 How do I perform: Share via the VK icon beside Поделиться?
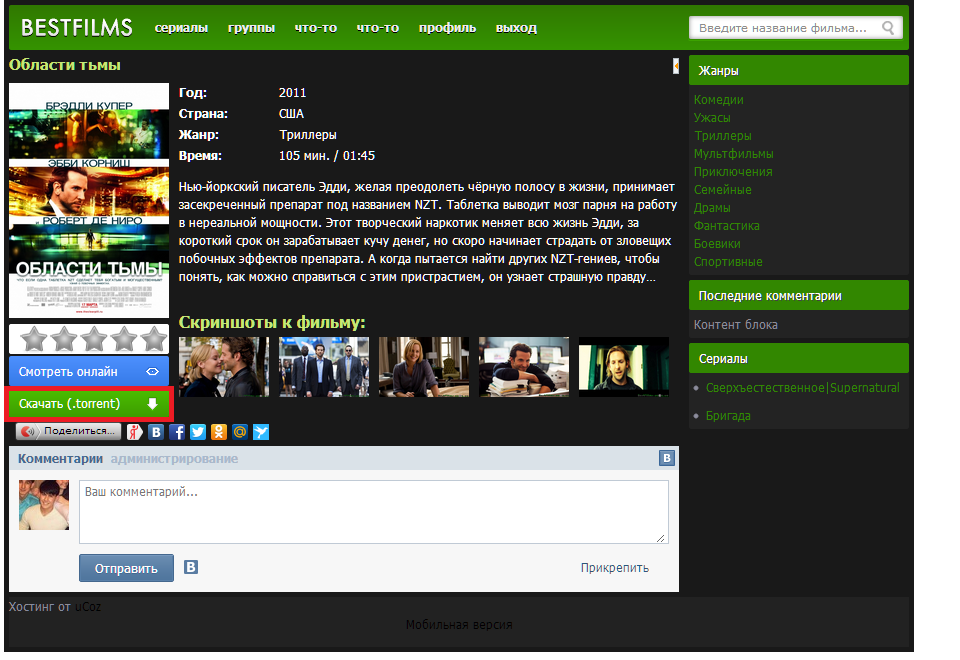point(156,432)
